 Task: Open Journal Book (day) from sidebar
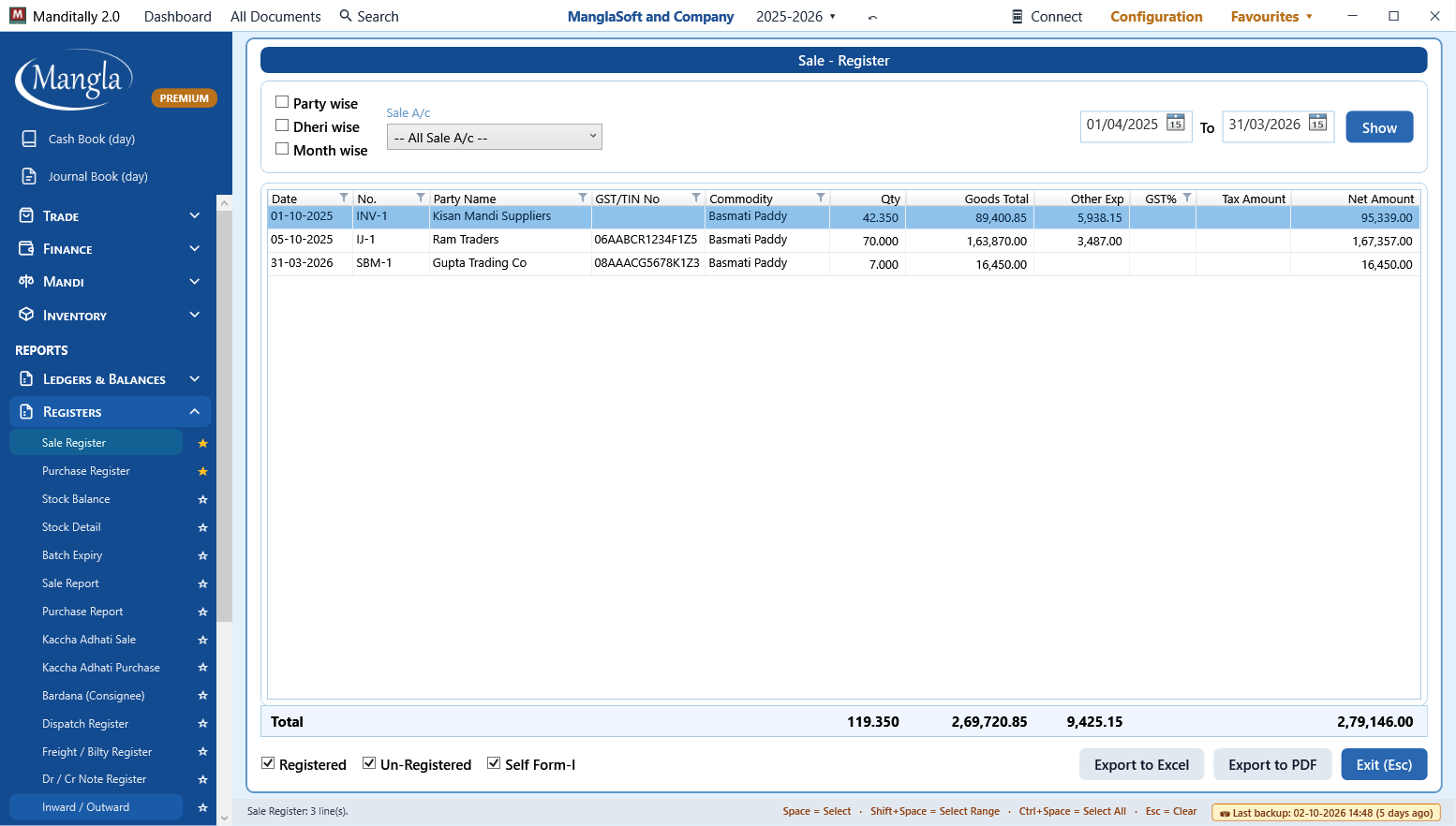point(97,176)
